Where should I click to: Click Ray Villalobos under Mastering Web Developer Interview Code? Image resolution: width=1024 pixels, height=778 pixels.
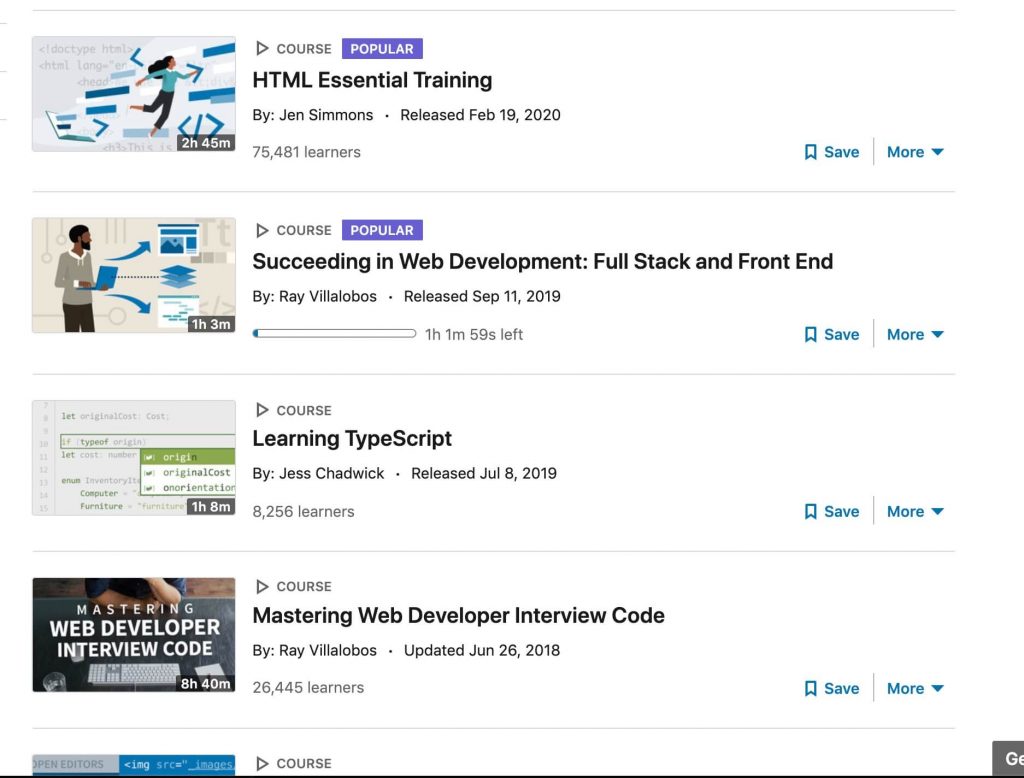(x=328, y=651)
